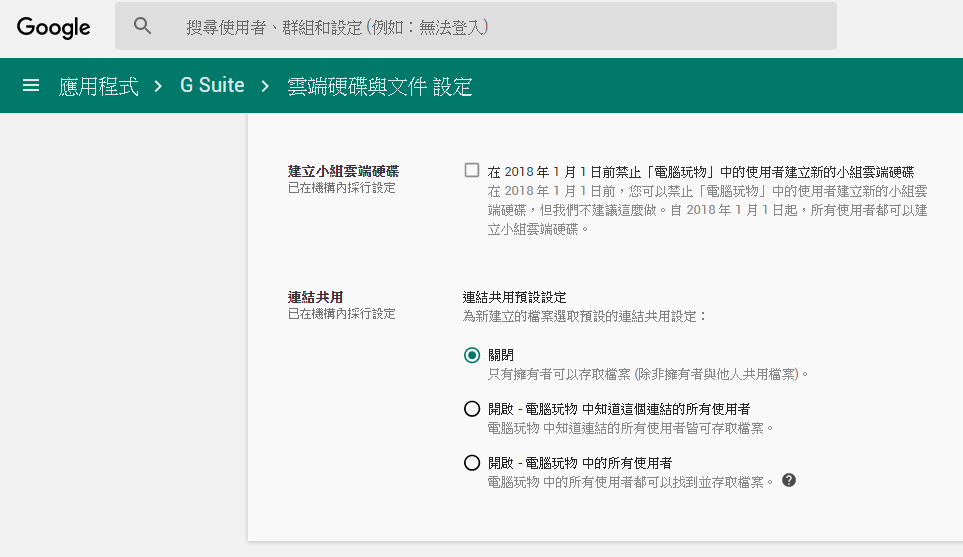
Task: Check the 禁止建立新的小組雲端硬碟 checkbox
Action: [x=472, y=170]
